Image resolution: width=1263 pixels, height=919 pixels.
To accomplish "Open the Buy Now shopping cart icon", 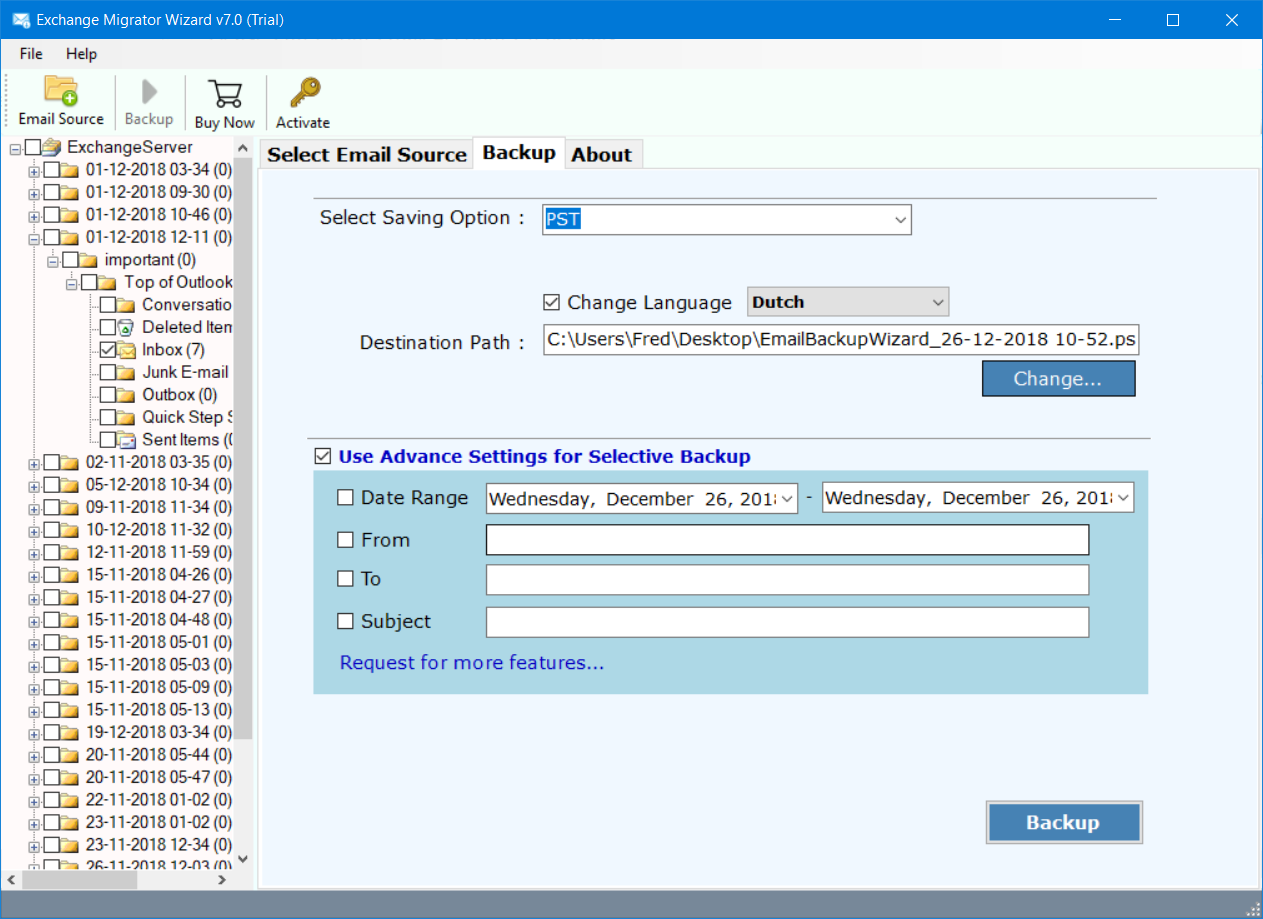I will click(x=225, y=94).
